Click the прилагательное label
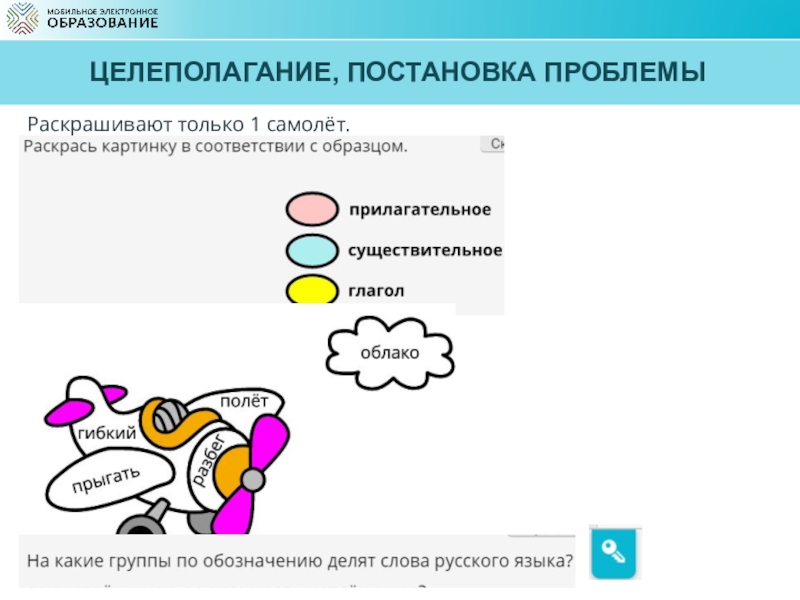The width and height of the screenshot is (800, 600). coord(419,209)
